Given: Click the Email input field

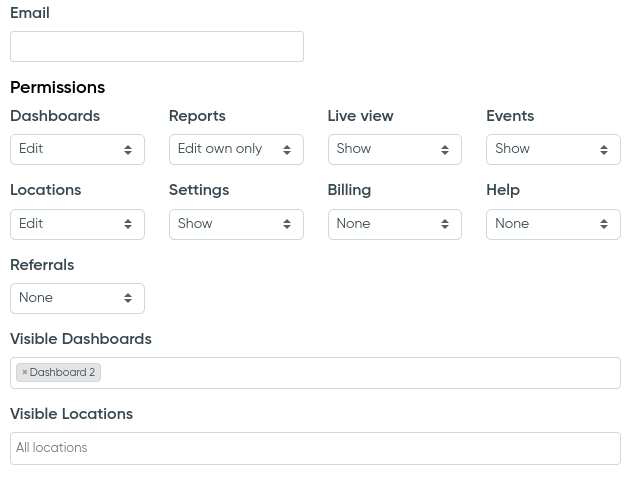Looking at the screenshot, I should [x=157, y=47].
